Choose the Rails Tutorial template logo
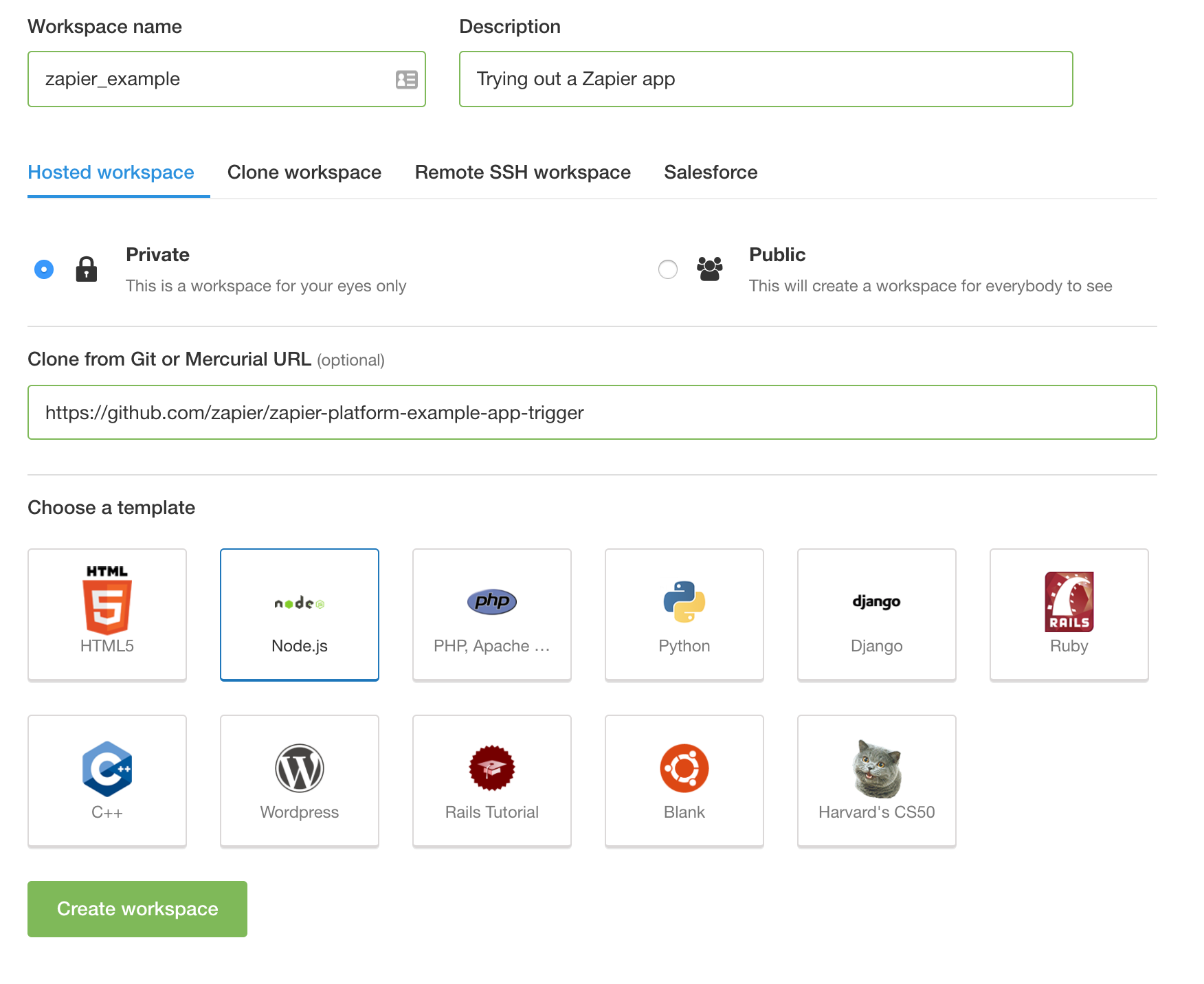This screenshot has height=984, width=1204. 492,768
